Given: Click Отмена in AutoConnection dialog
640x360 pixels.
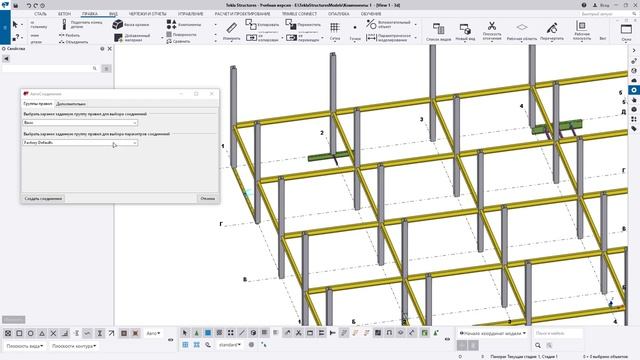Looking at the screenshot, I should [x=207, y=199].
